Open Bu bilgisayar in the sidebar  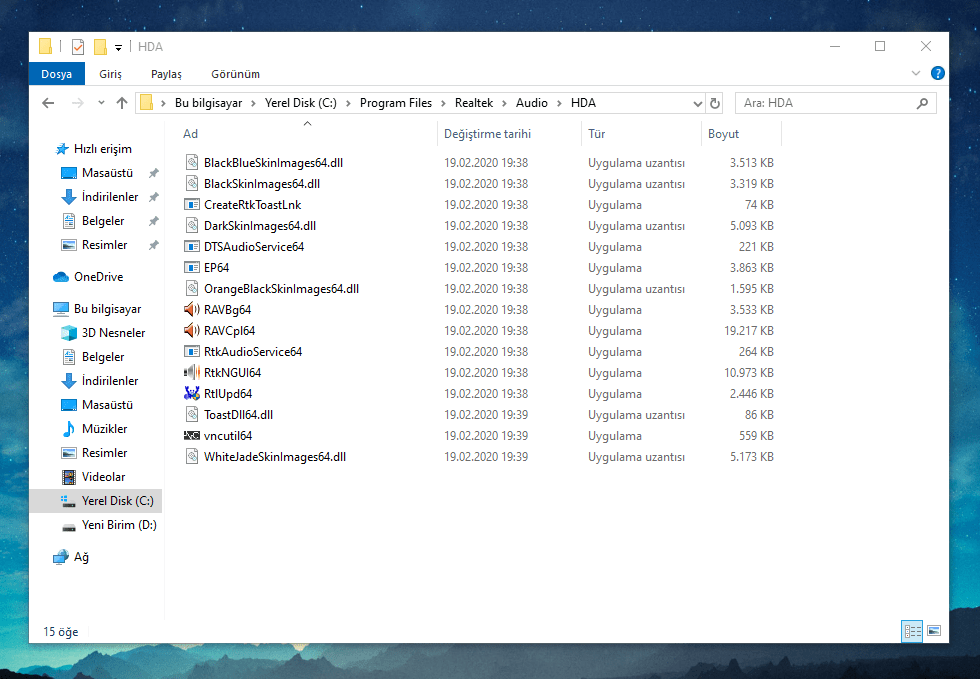pos(98,308)
